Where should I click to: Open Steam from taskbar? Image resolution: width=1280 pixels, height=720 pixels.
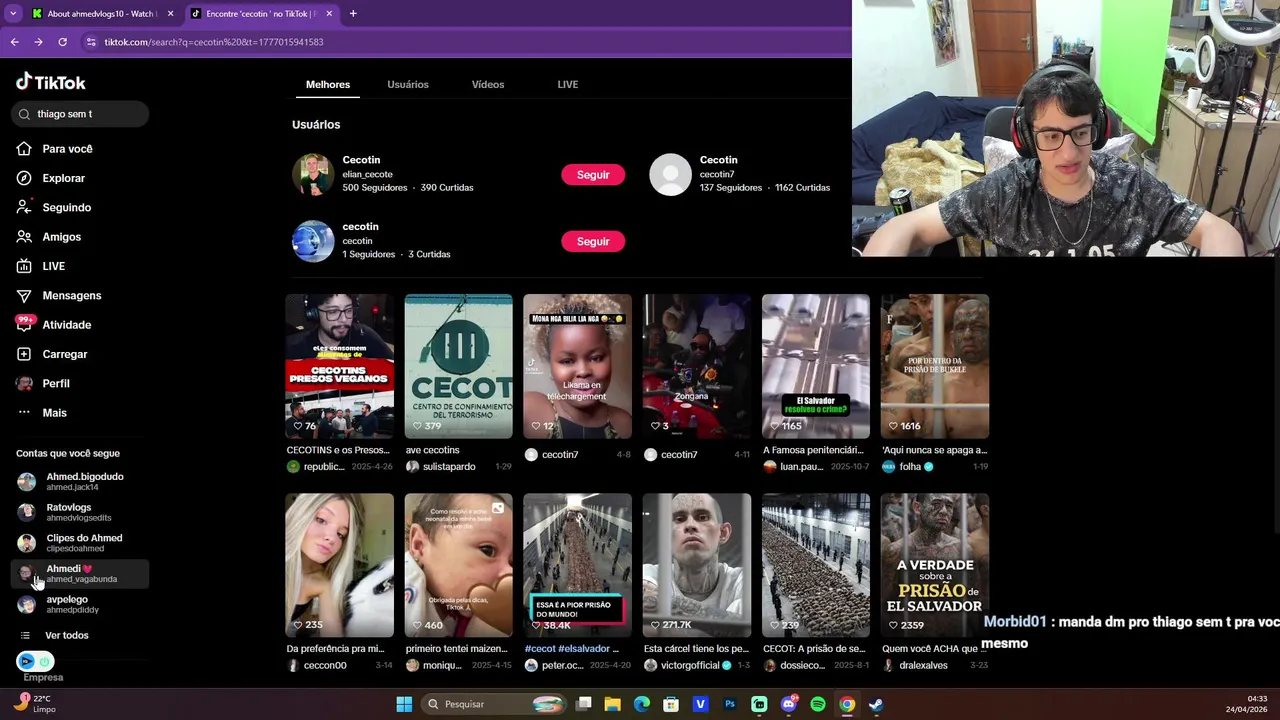coord(876,704)
